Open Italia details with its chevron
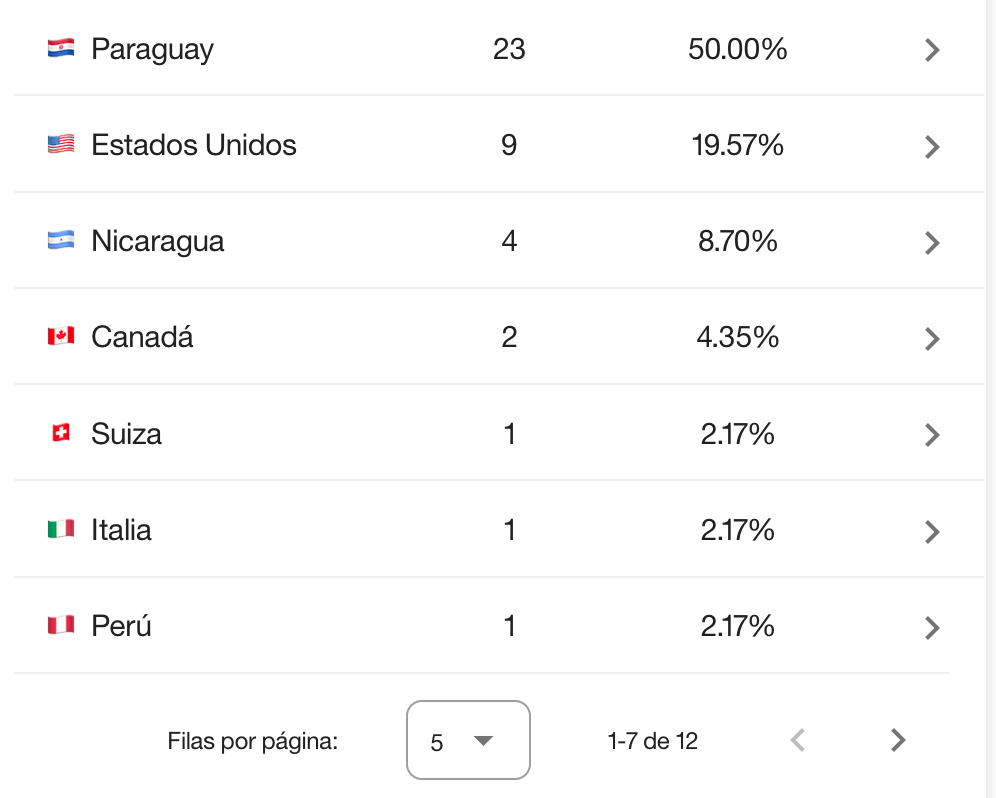 tap(932, 531)
